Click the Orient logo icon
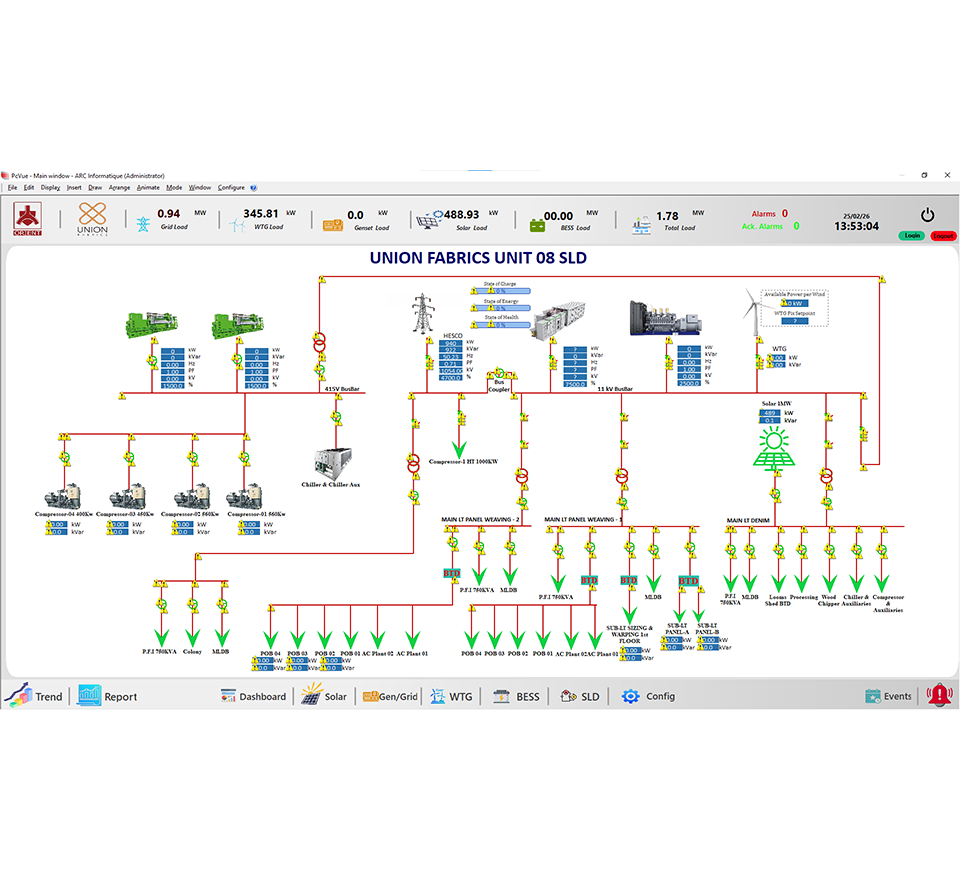 click(27, 217)
